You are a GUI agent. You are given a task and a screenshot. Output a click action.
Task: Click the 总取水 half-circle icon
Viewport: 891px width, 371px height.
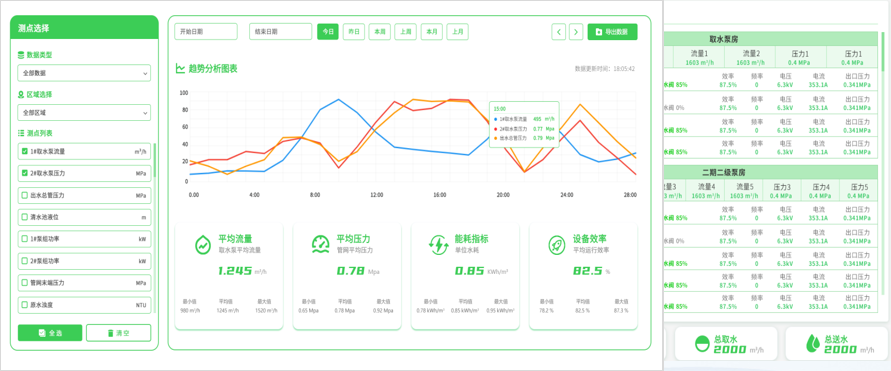tap(702, 343)
